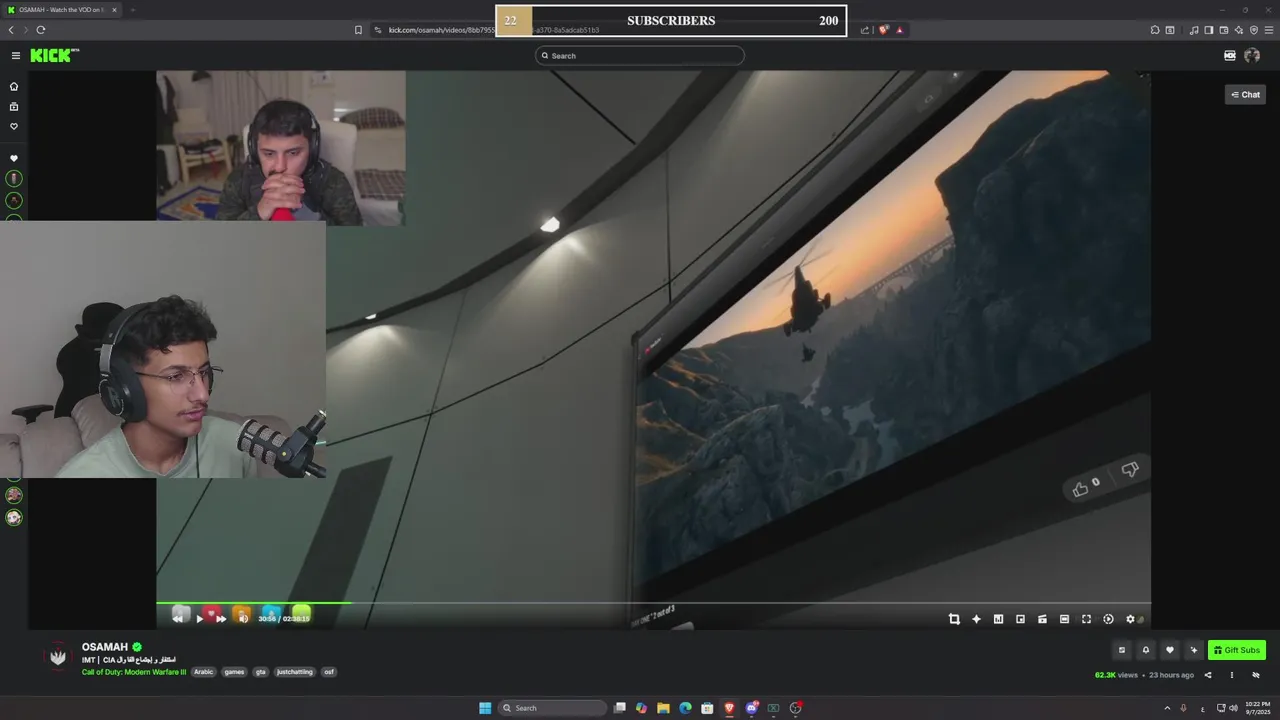
Task: Open the OSAMAH channel avatar
Action: 58,657
